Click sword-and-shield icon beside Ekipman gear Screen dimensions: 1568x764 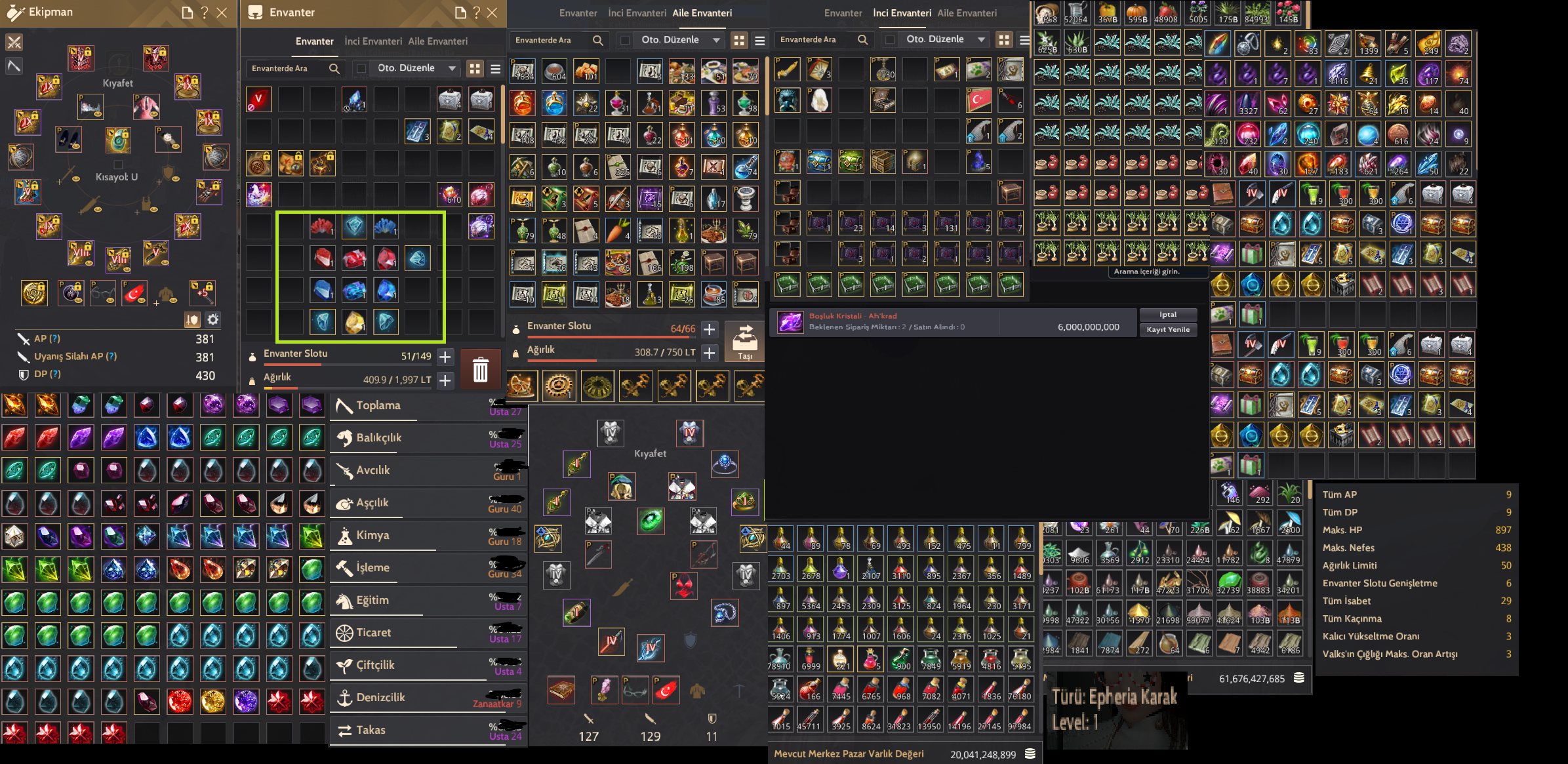[192, 319]
